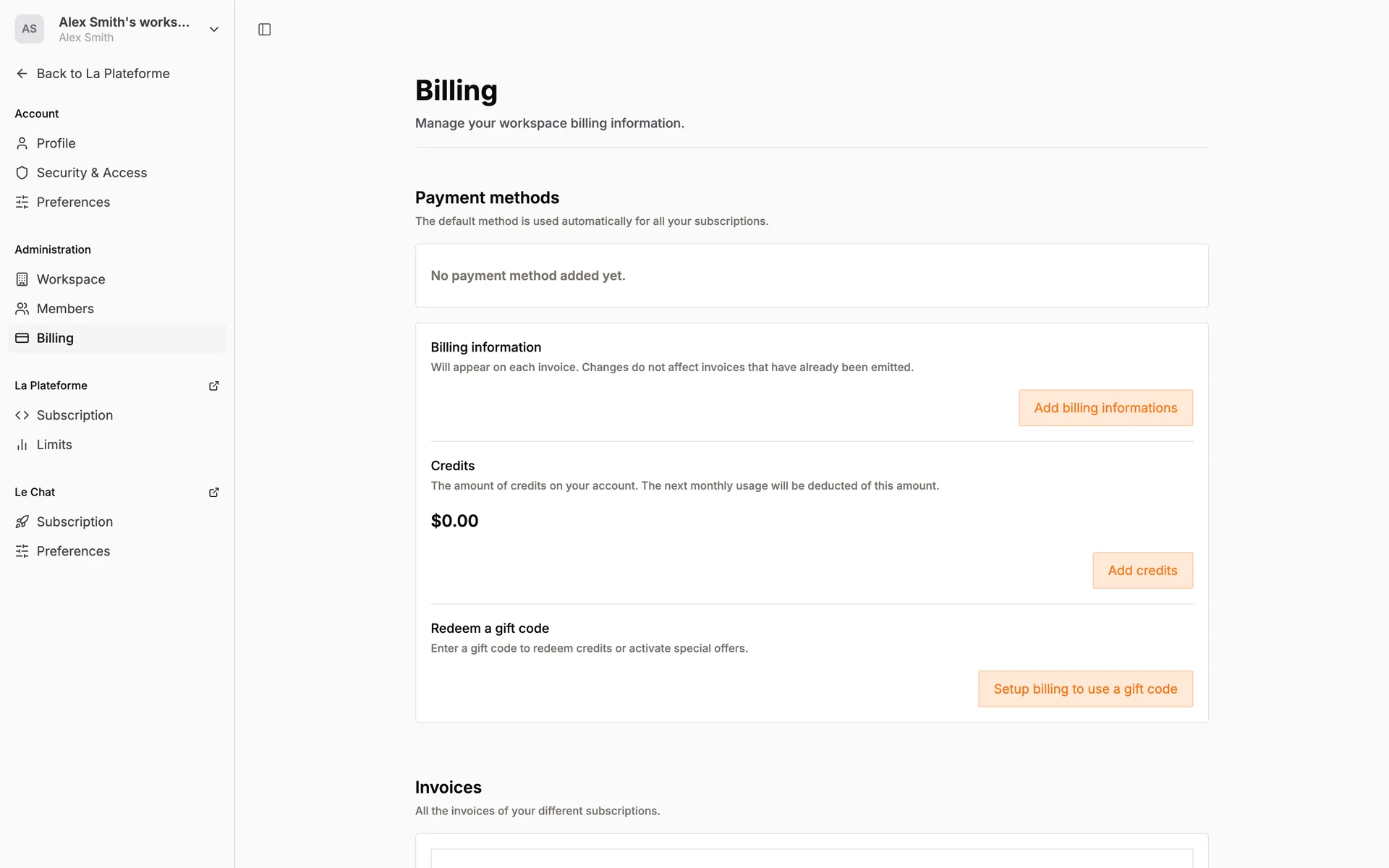This screenshot has height=868, width=1389.
Task: Click the Le Chat Subscription rocket icon
Action: (x=22, y=522)
